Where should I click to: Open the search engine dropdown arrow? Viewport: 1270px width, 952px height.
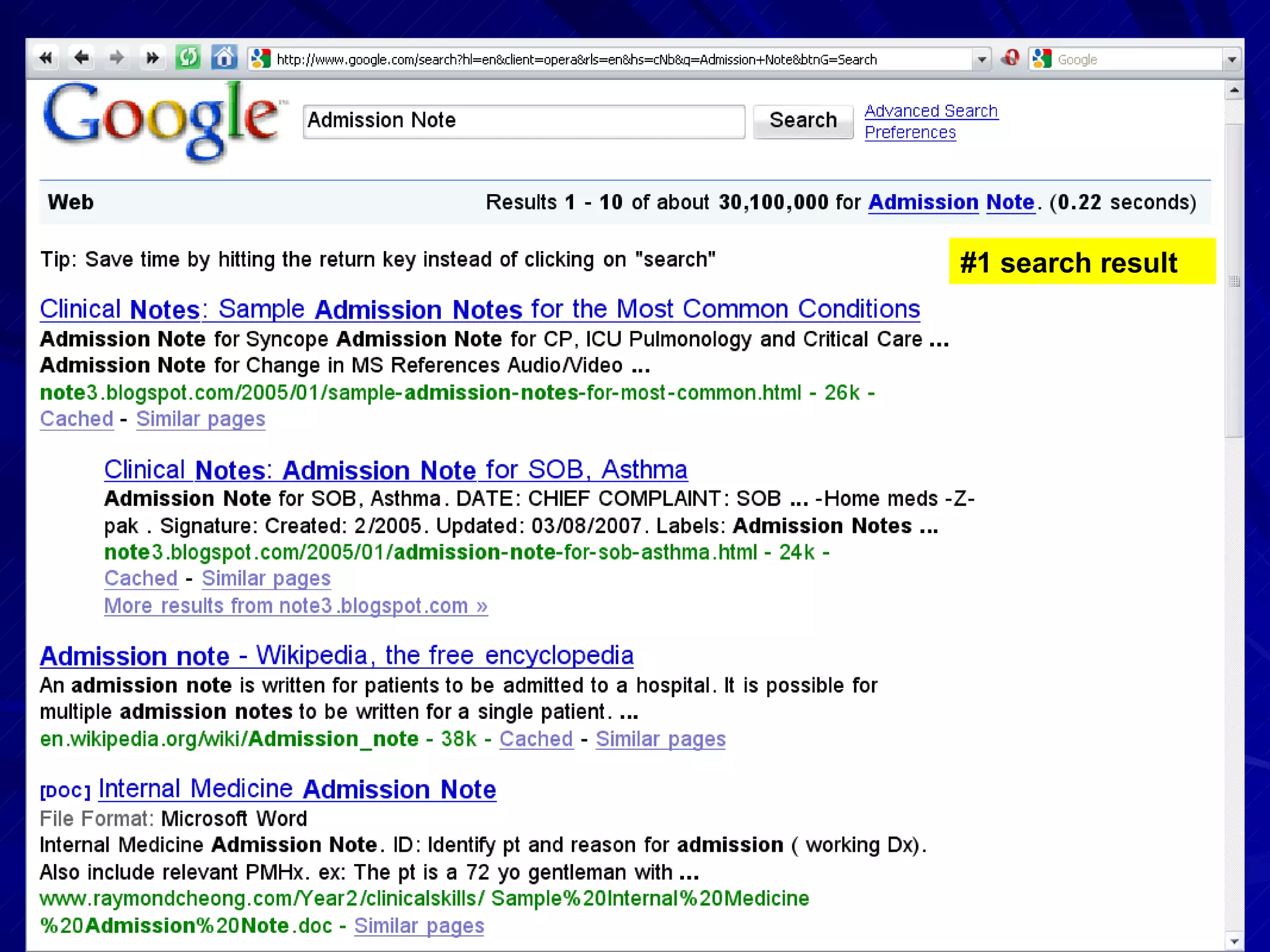1232,59
